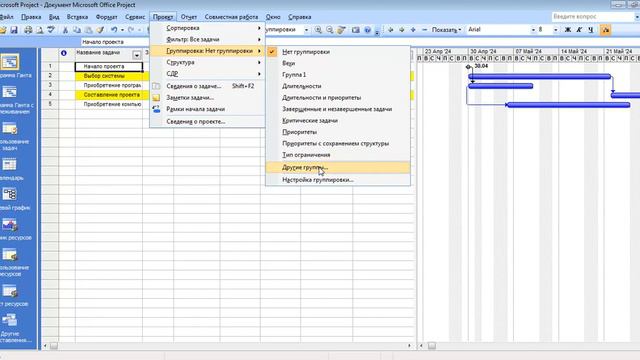Click the Undo arrow icon
Screen dimensions: 640x360
pyautogui.click(x=114, y=30)
